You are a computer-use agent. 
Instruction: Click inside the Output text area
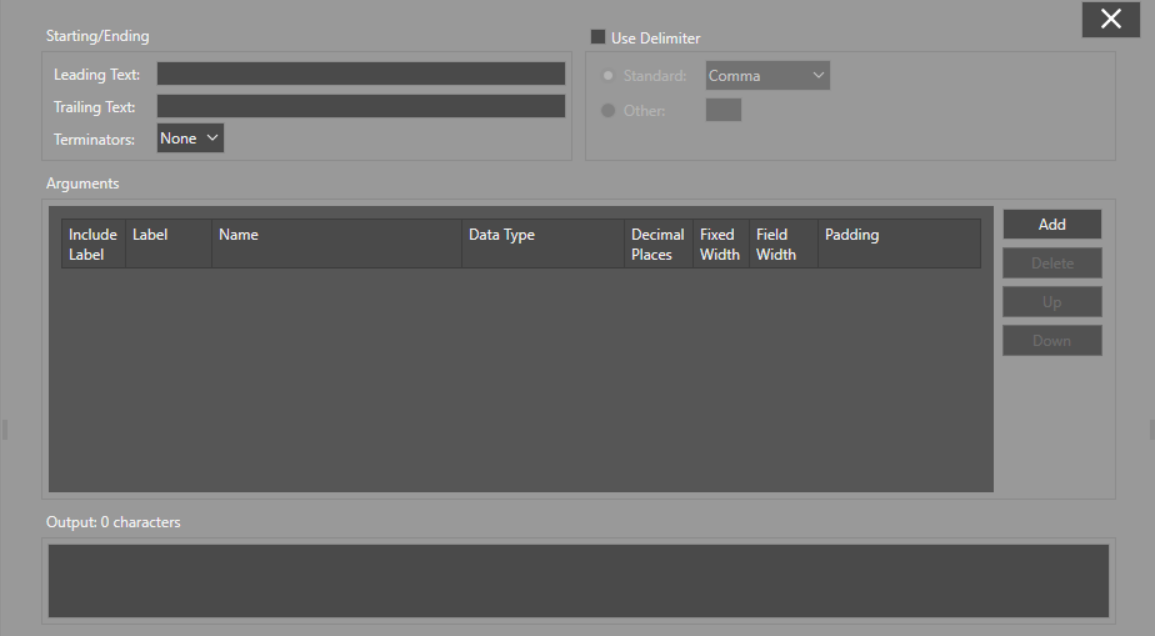tap(578, 581)
